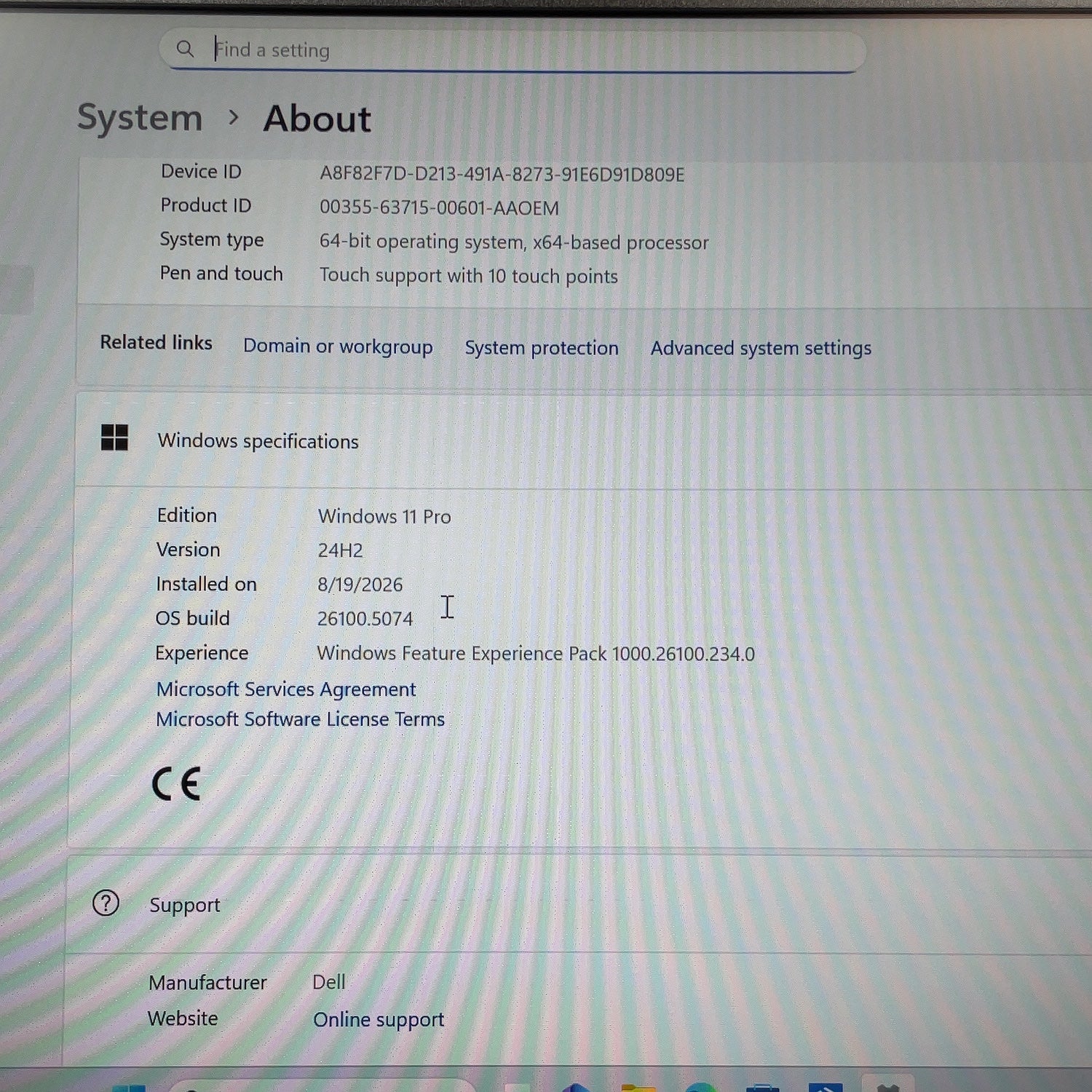This screenshot has height=1092, width=1092.
Task: Open the Microsoft Services Agreement link
Action: click(x=286, y=689)
